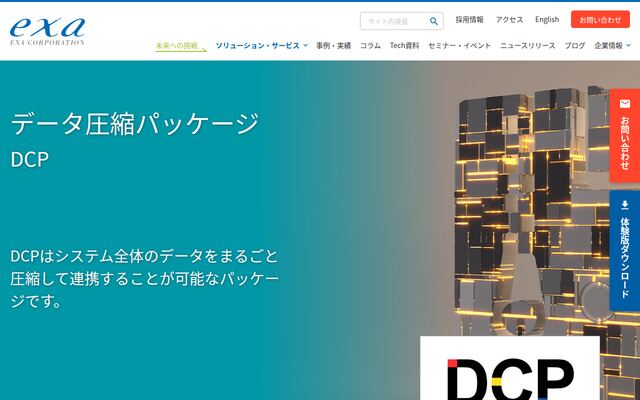
Task: Open the 未来への挑戦 link
Action: (180, 46)
